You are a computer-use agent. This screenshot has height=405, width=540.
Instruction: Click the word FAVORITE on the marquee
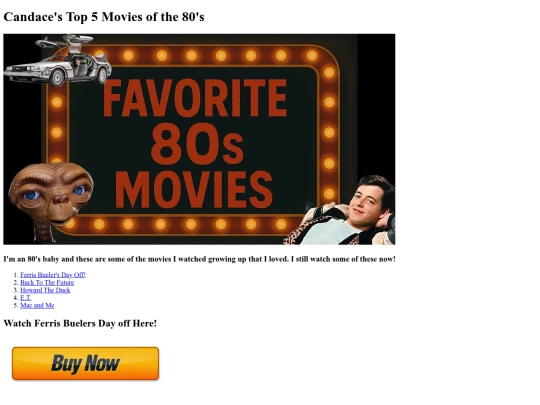click(195, 98)
